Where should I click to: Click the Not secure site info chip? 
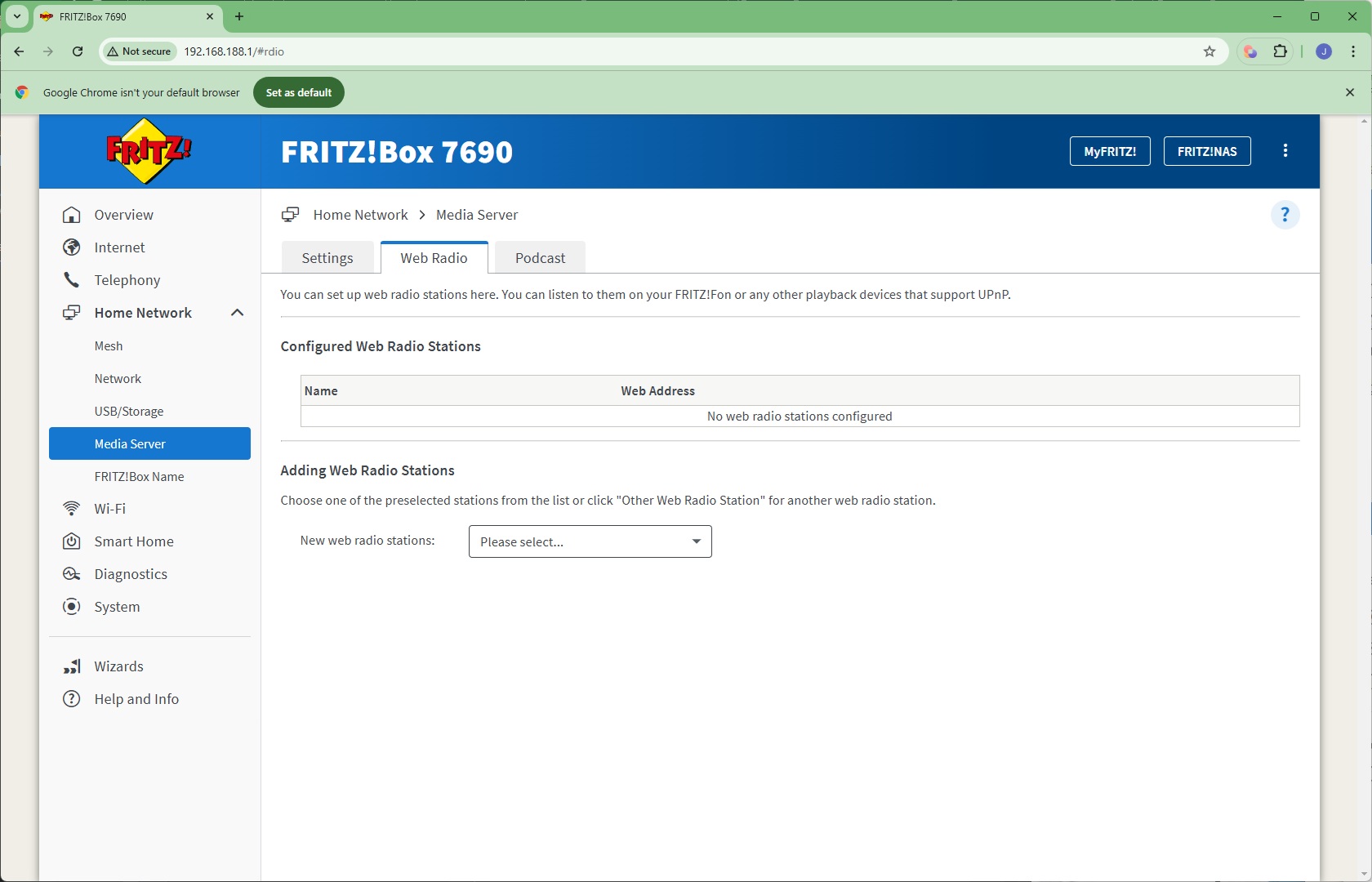[x=139, y=51]
